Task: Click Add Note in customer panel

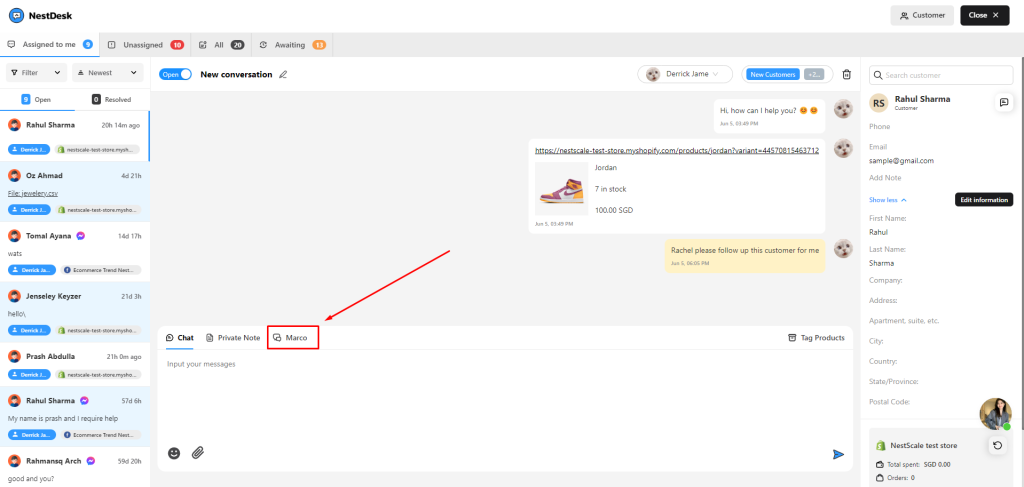Action: click(885, 178)
